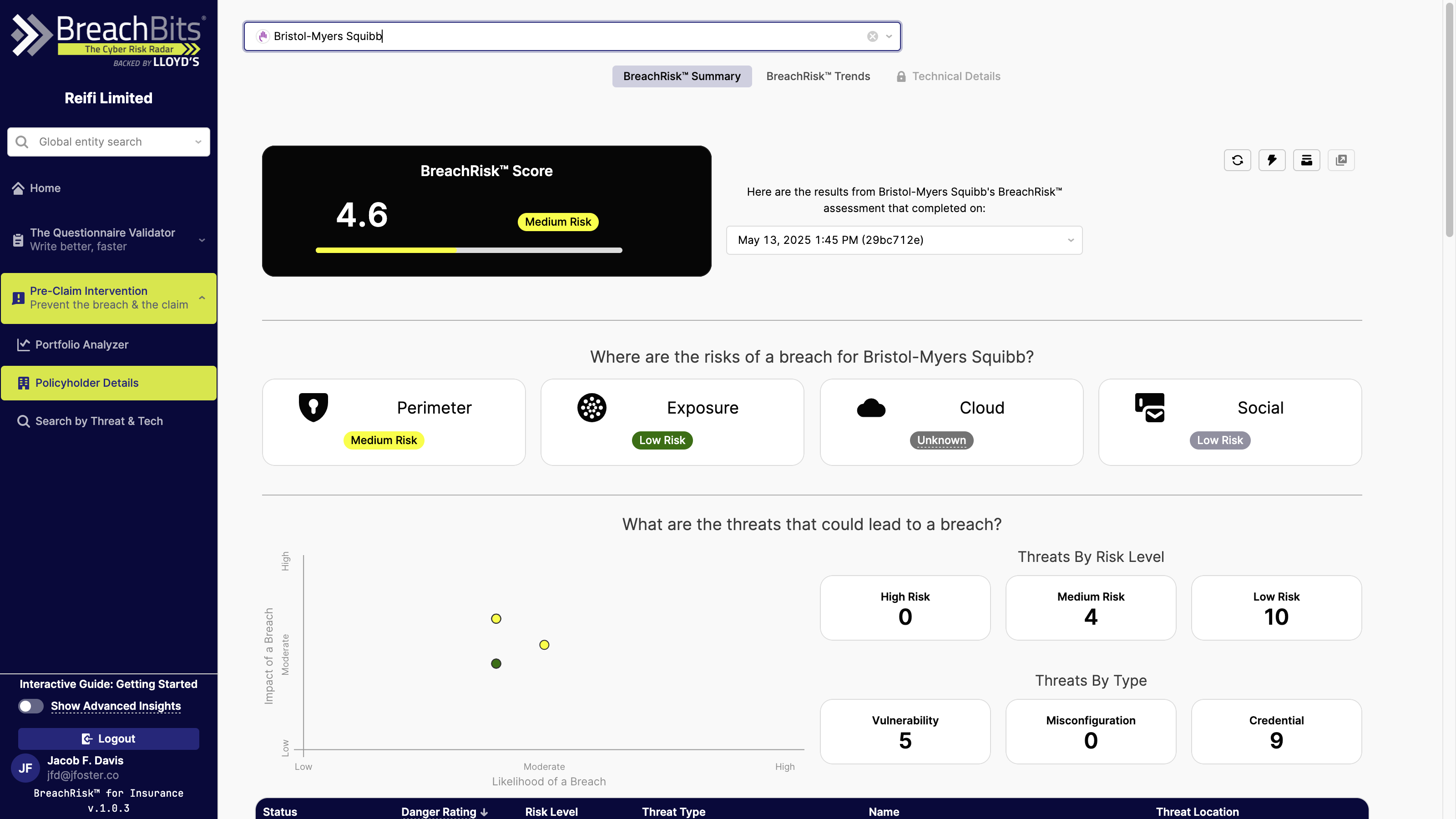Click the archive box icon button
The image size is (1456, 819).
tap(1306, 160)
